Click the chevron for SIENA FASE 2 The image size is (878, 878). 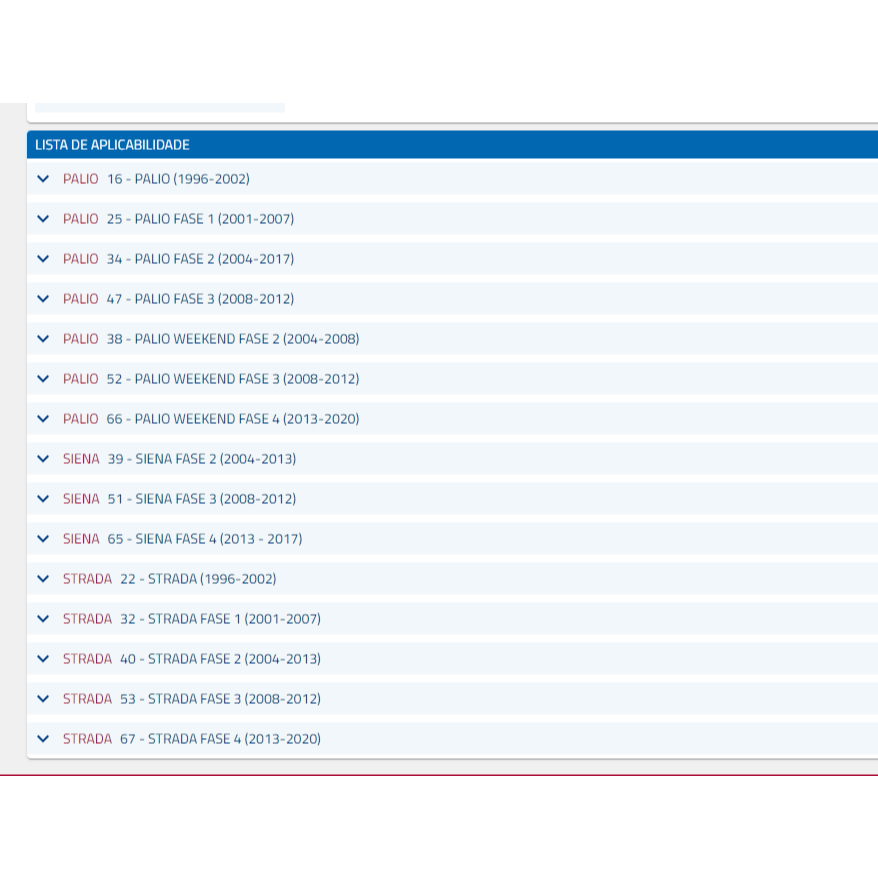[43, 459]
